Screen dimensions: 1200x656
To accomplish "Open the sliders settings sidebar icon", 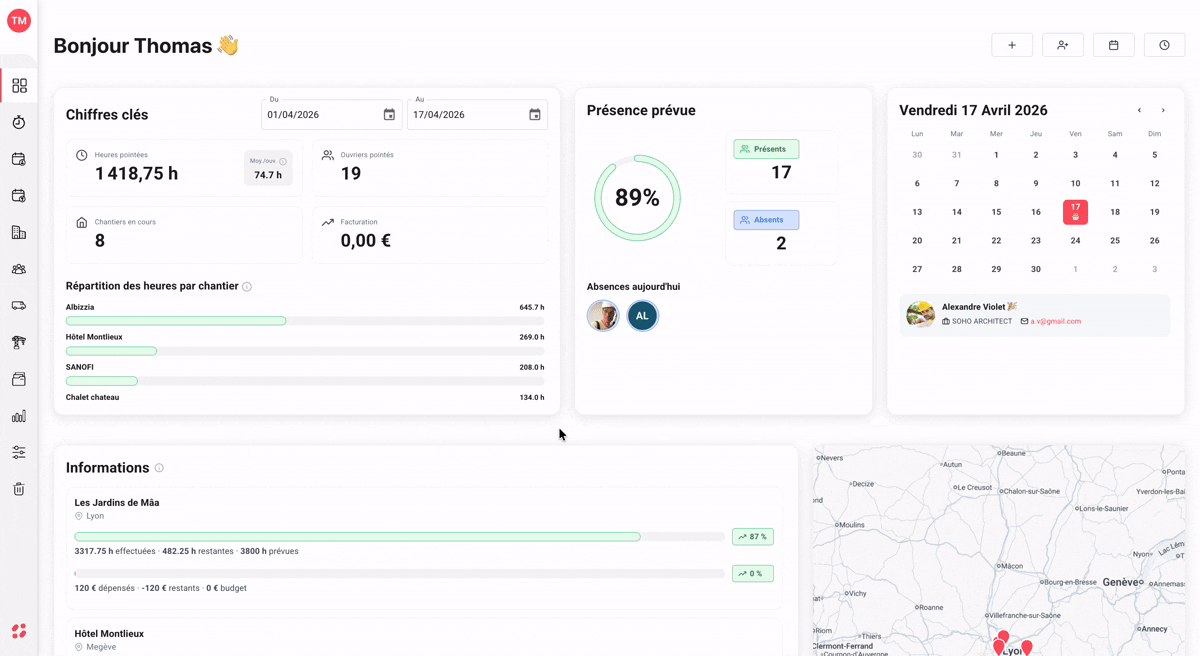I will (x=19, y=452).
